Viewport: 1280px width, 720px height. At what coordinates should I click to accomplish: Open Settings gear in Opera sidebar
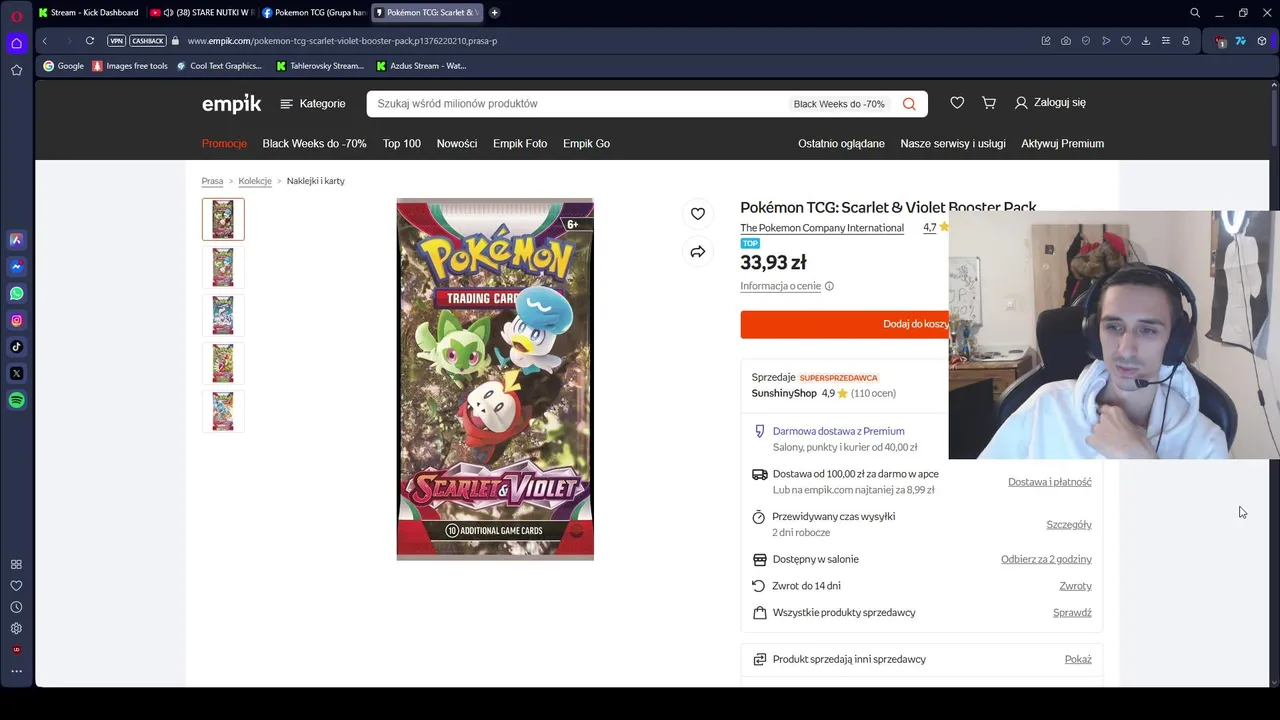[x=16, y=629]
